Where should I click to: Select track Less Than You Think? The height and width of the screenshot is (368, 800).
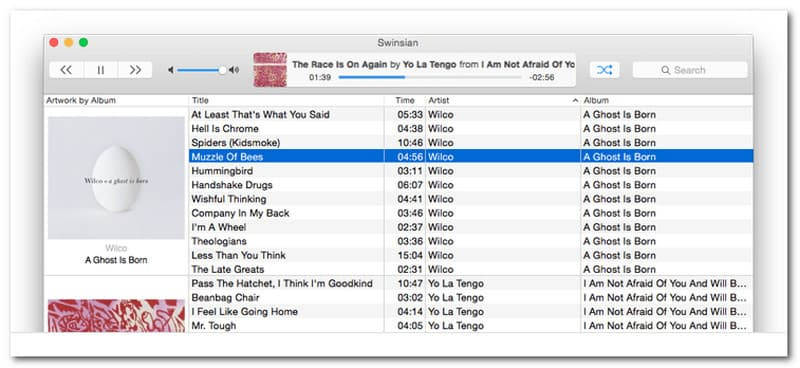click(470, 255)
